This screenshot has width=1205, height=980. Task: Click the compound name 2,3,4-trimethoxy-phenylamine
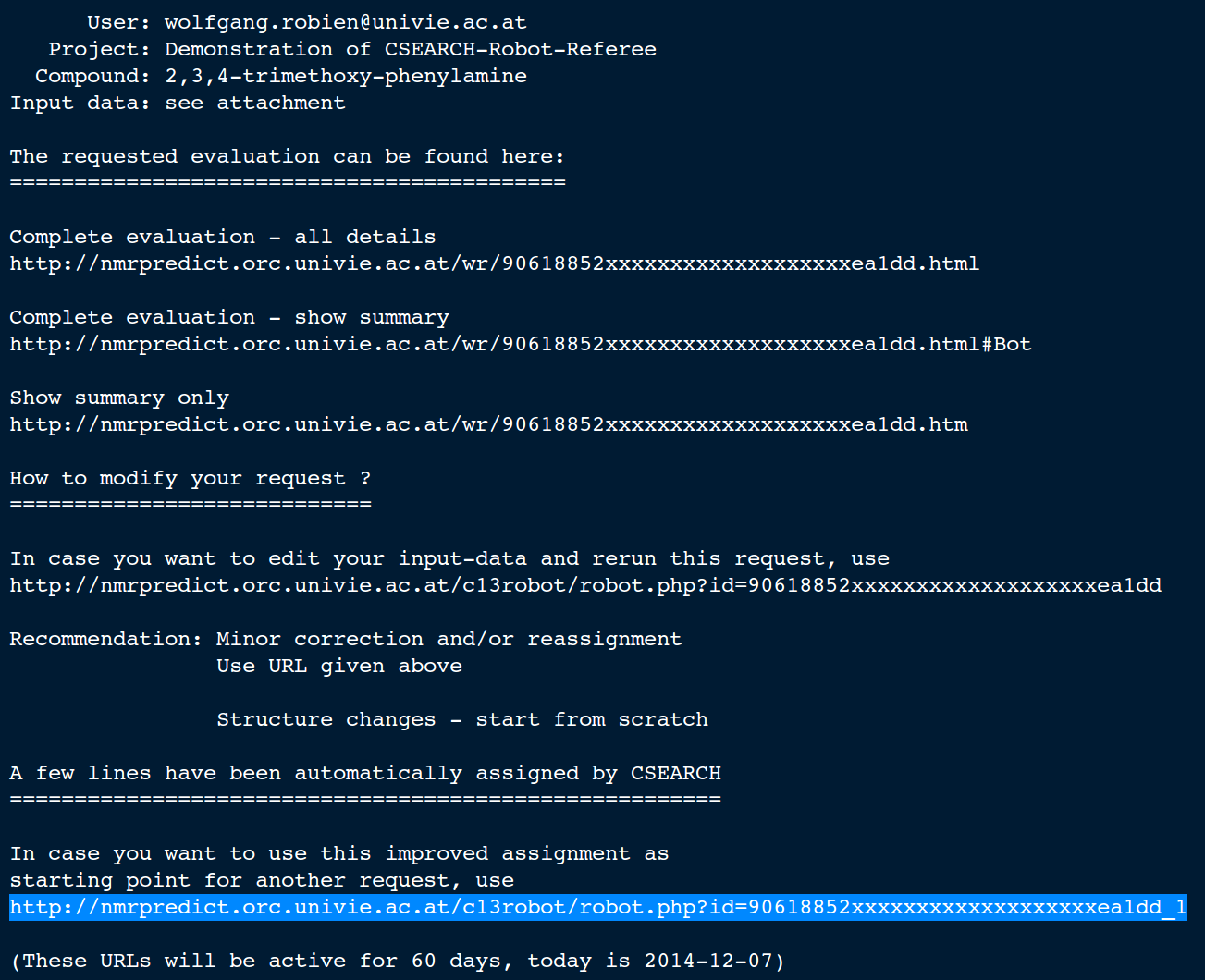click(345, 76)
